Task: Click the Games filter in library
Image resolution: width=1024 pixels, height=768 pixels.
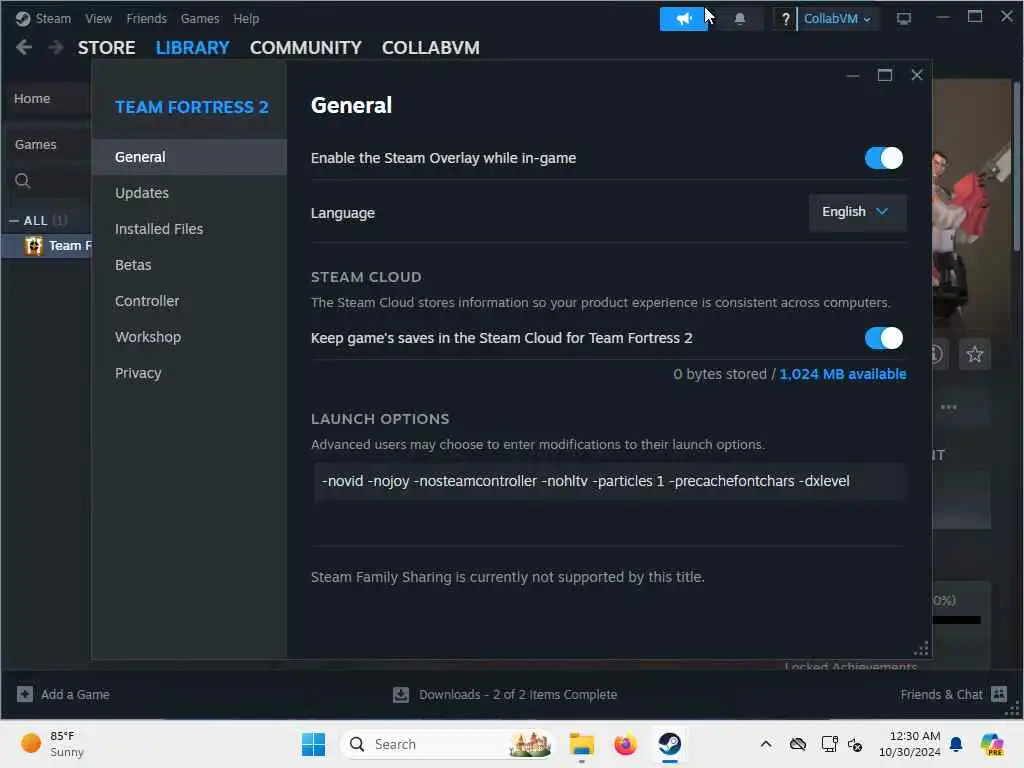Action: click(x=35, y=144)
